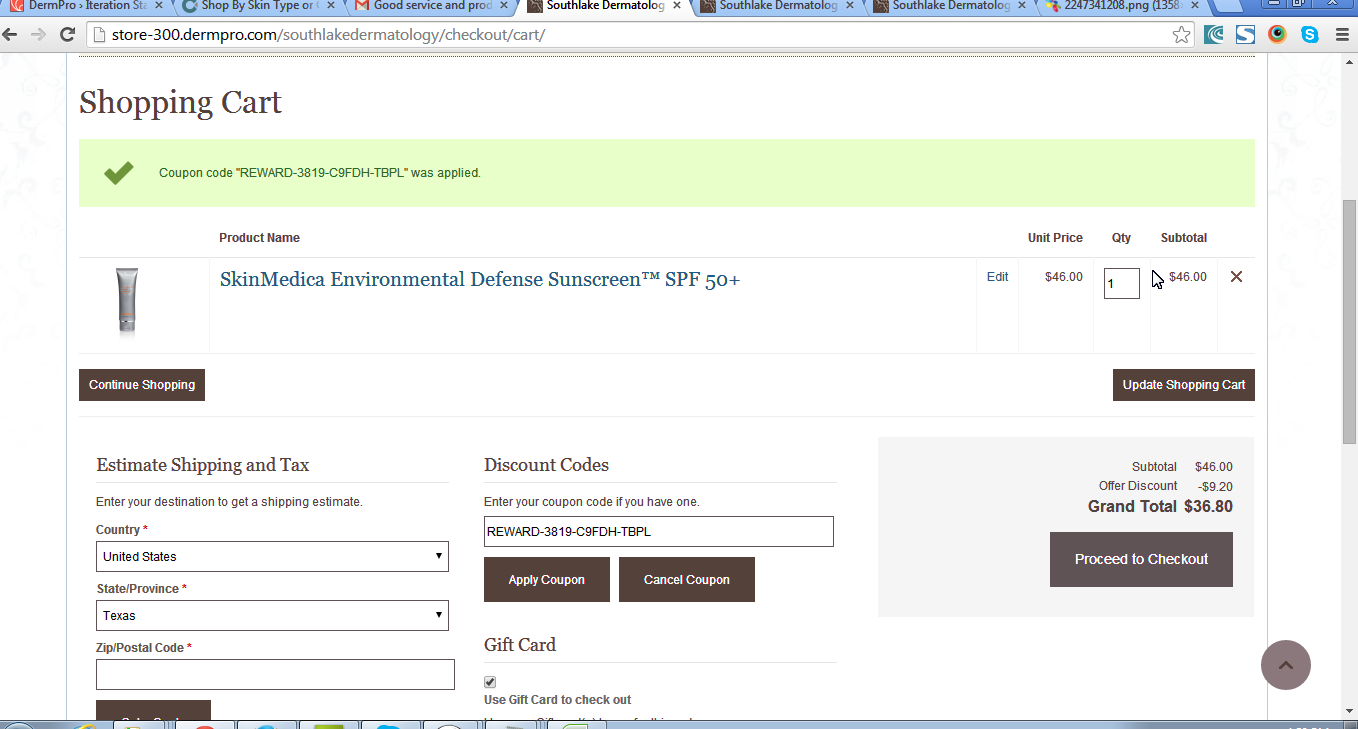1358x729 pixels.
Task: Click the Discount Codes heading
Action: (x=546, y=465)
